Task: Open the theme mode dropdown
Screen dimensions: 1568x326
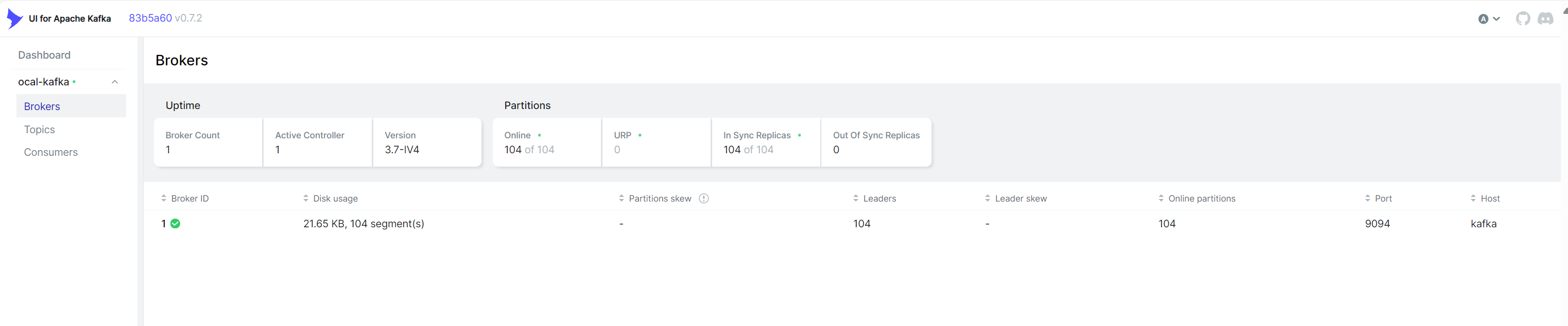Action: tap(1488, 19)
